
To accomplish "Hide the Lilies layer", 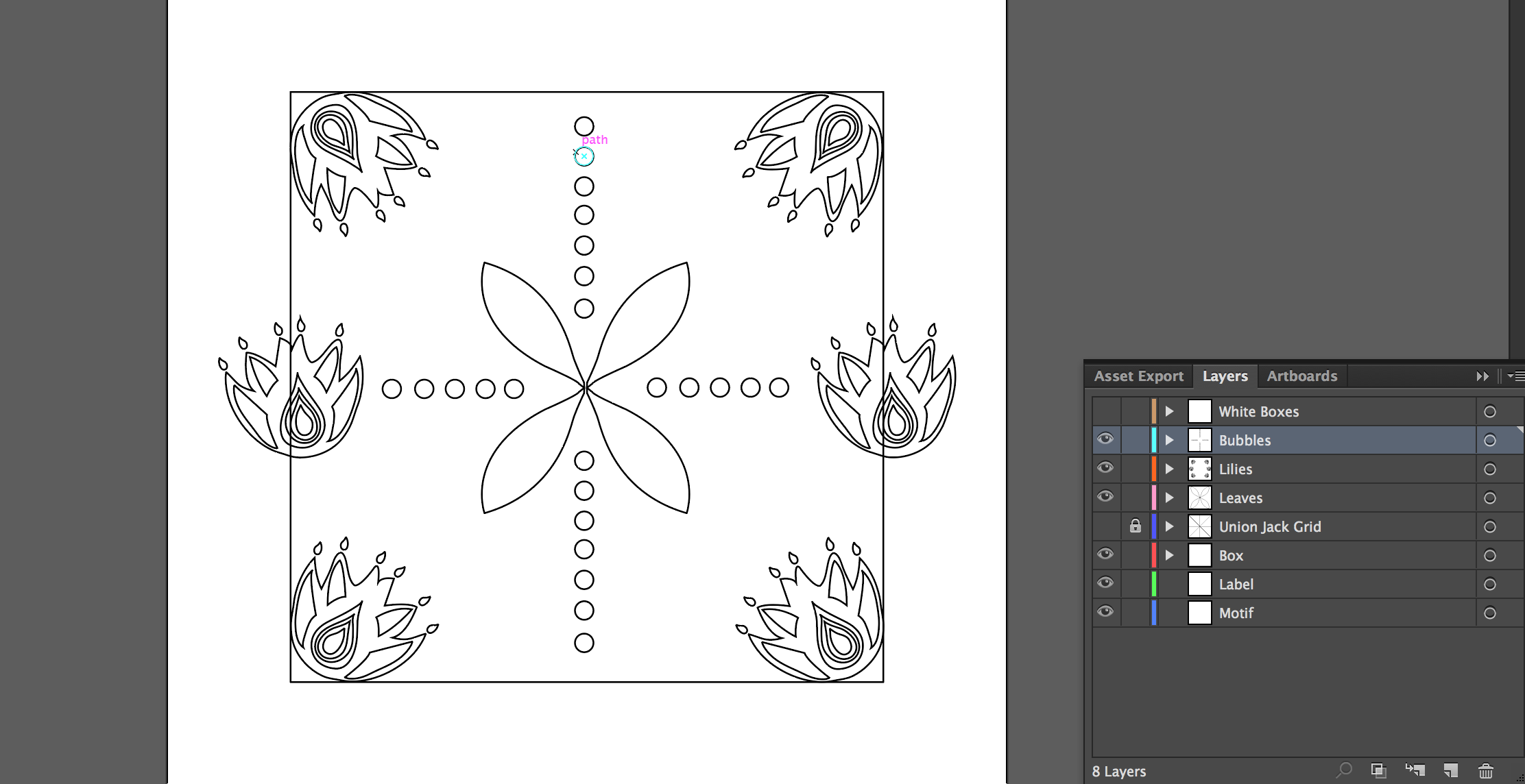I will (x=1105, y=468).
